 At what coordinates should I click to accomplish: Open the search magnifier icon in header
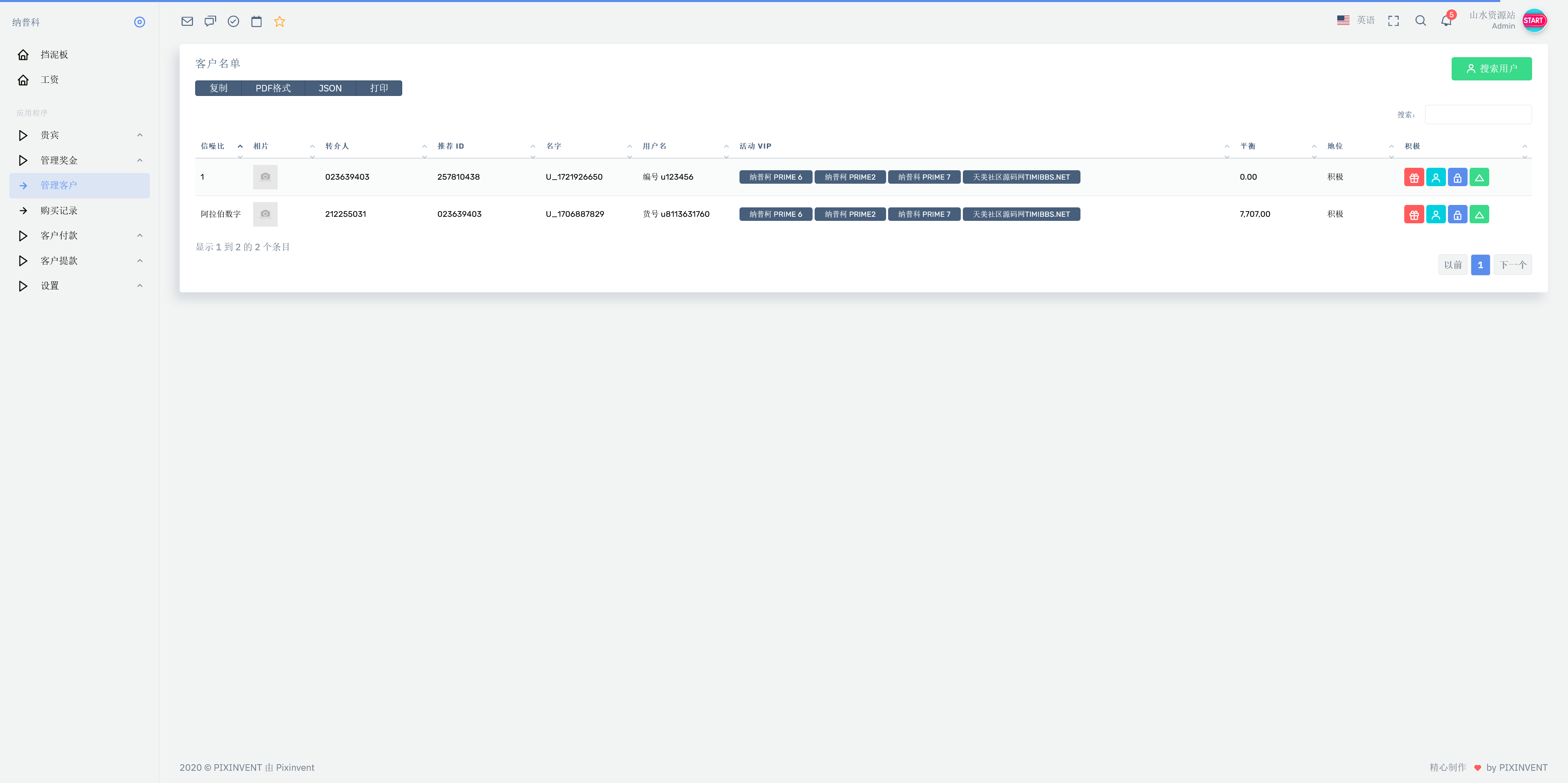point(1420,20)
